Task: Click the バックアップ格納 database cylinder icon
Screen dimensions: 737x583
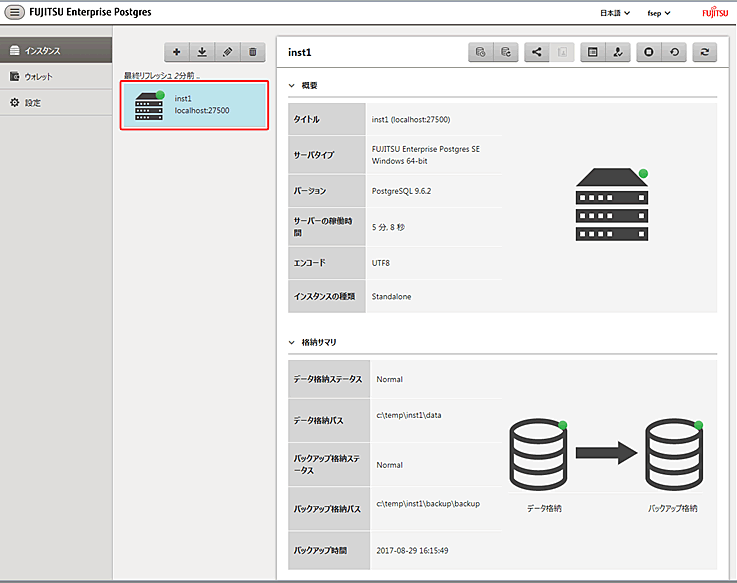Action: (674, 454)
